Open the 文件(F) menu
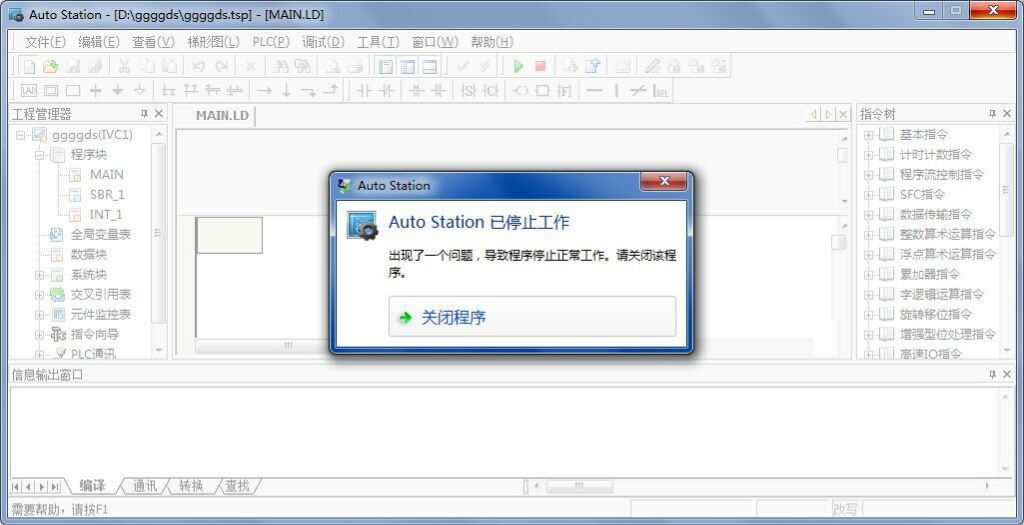 (x=46, y=42)
